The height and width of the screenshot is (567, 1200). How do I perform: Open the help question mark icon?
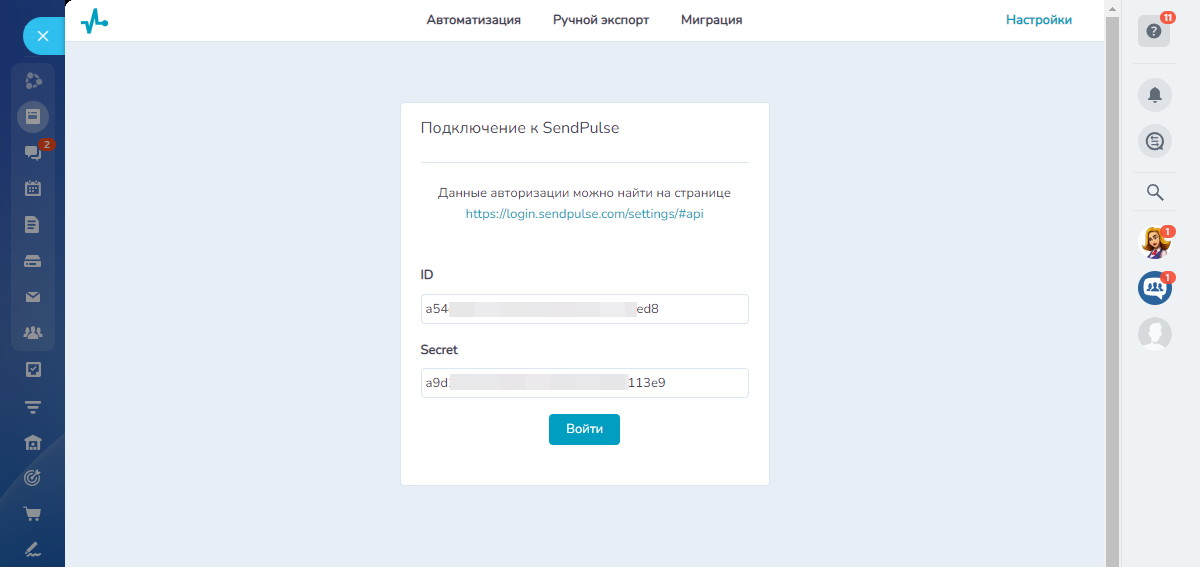(1154, 31)
